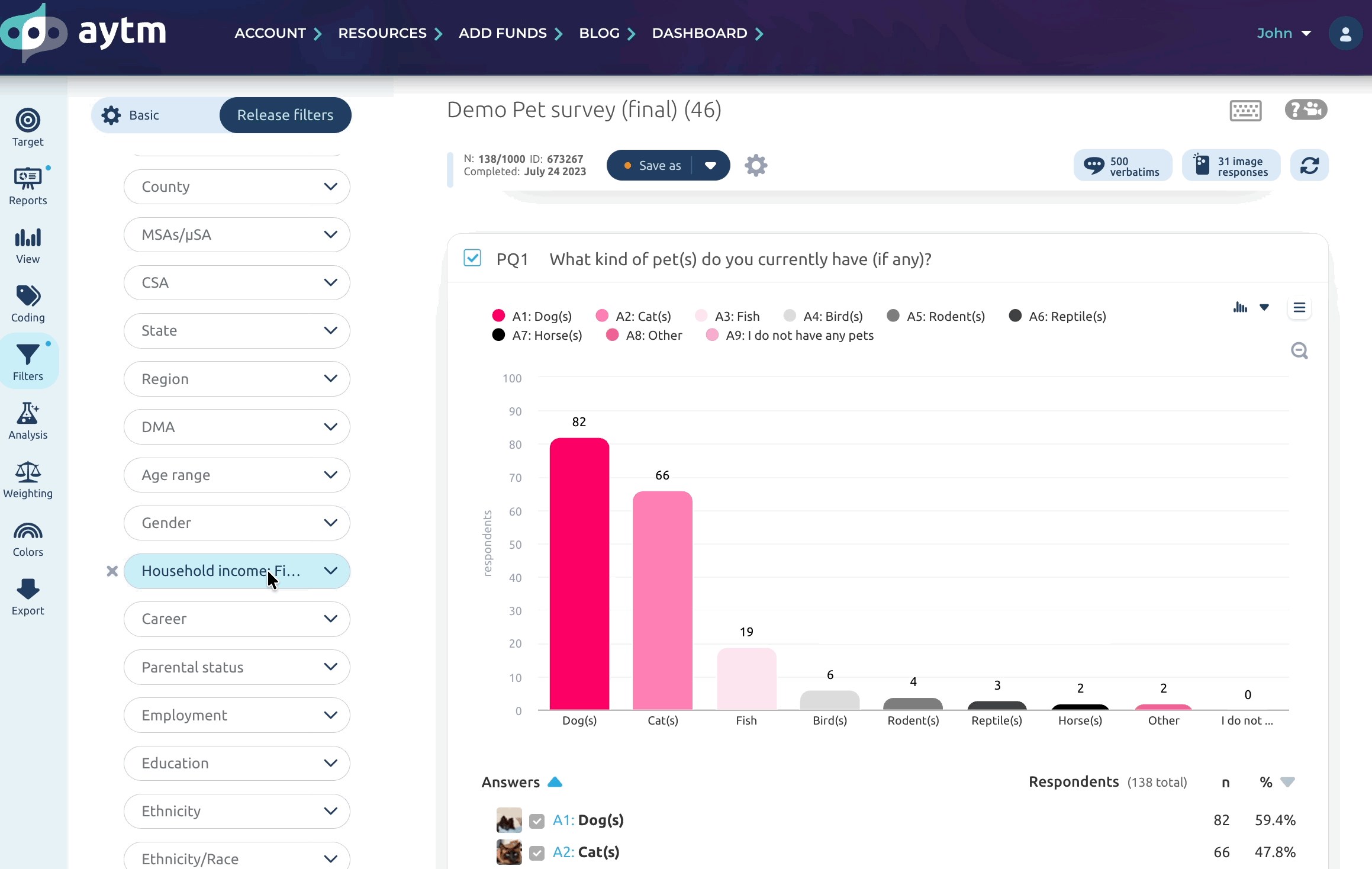Screen dimensions: 1372x869
Task: Open the Target section in sidebar
Action: point(28,127)
